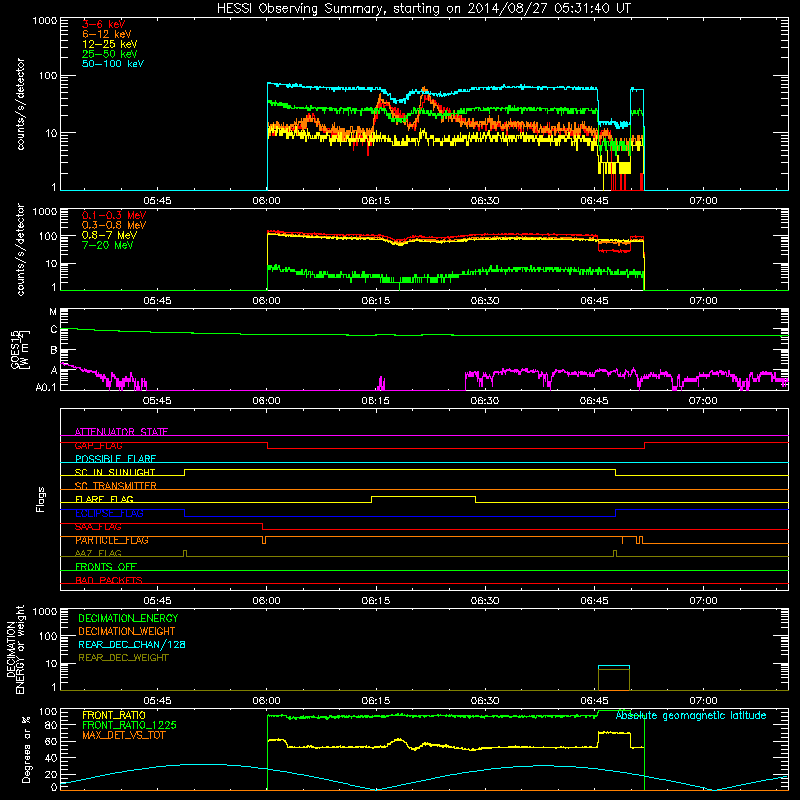
Task: Click the 0.8-7 MeV legend label
Action: (x=109, y=235)
